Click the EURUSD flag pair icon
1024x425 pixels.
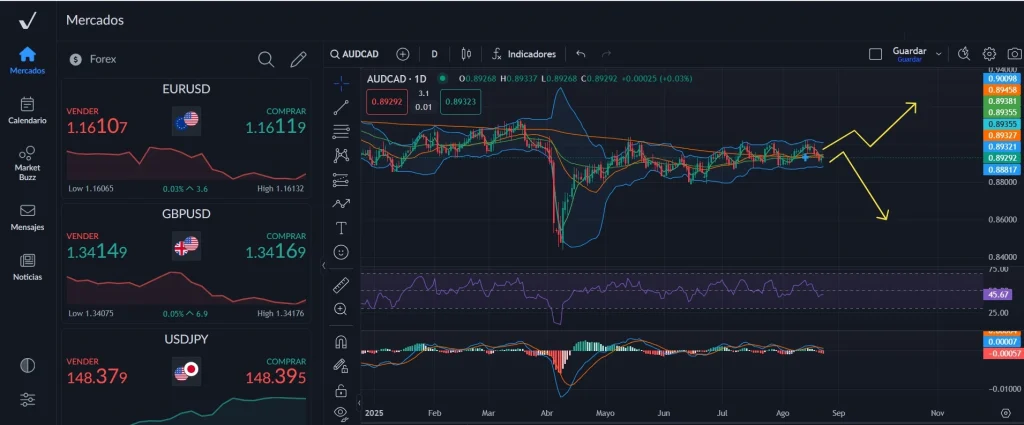click(186, 121)
